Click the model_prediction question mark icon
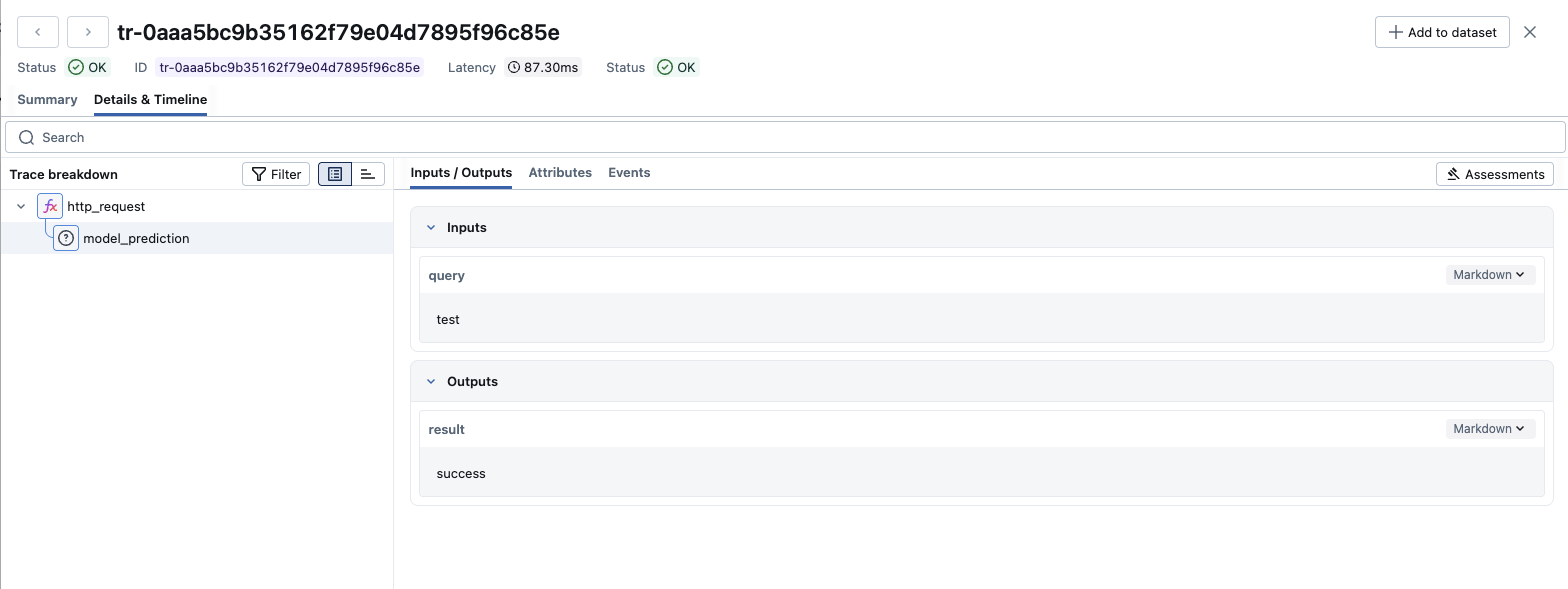Screen dimensions: 1568x589 tap(66, 238)
